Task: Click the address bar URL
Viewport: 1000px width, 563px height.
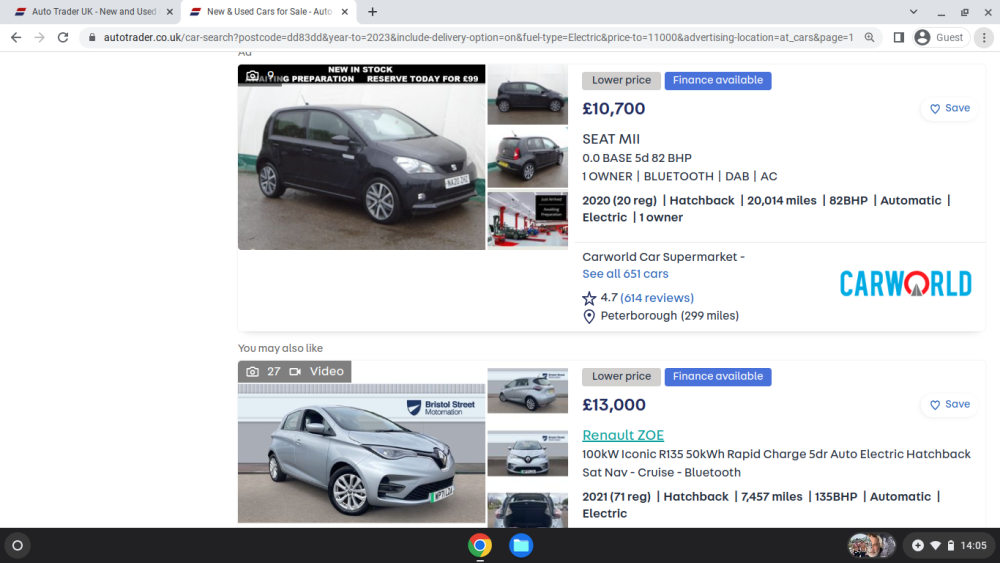Action: click(478, 38)
